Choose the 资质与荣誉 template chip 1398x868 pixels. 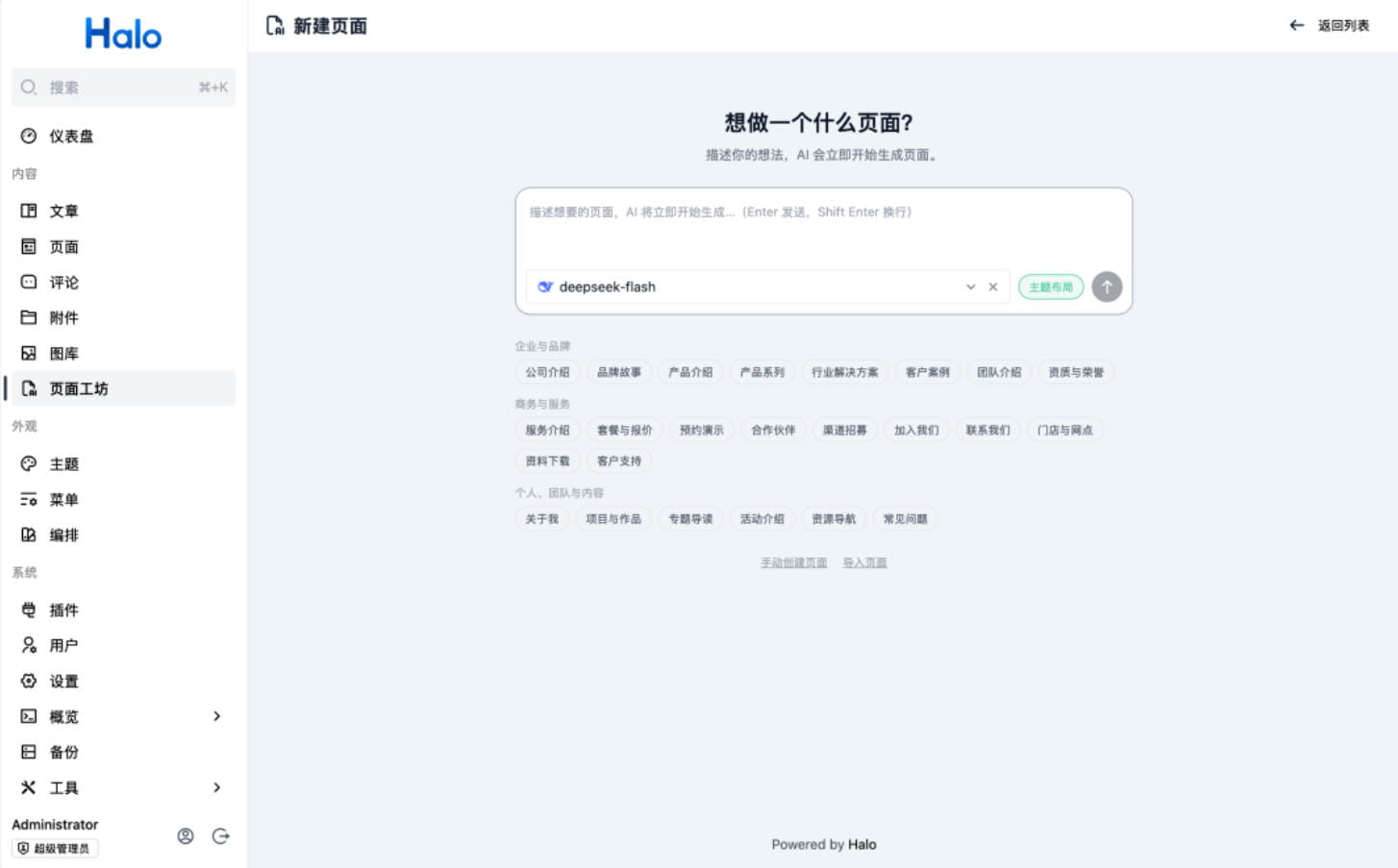point(1076,373)
